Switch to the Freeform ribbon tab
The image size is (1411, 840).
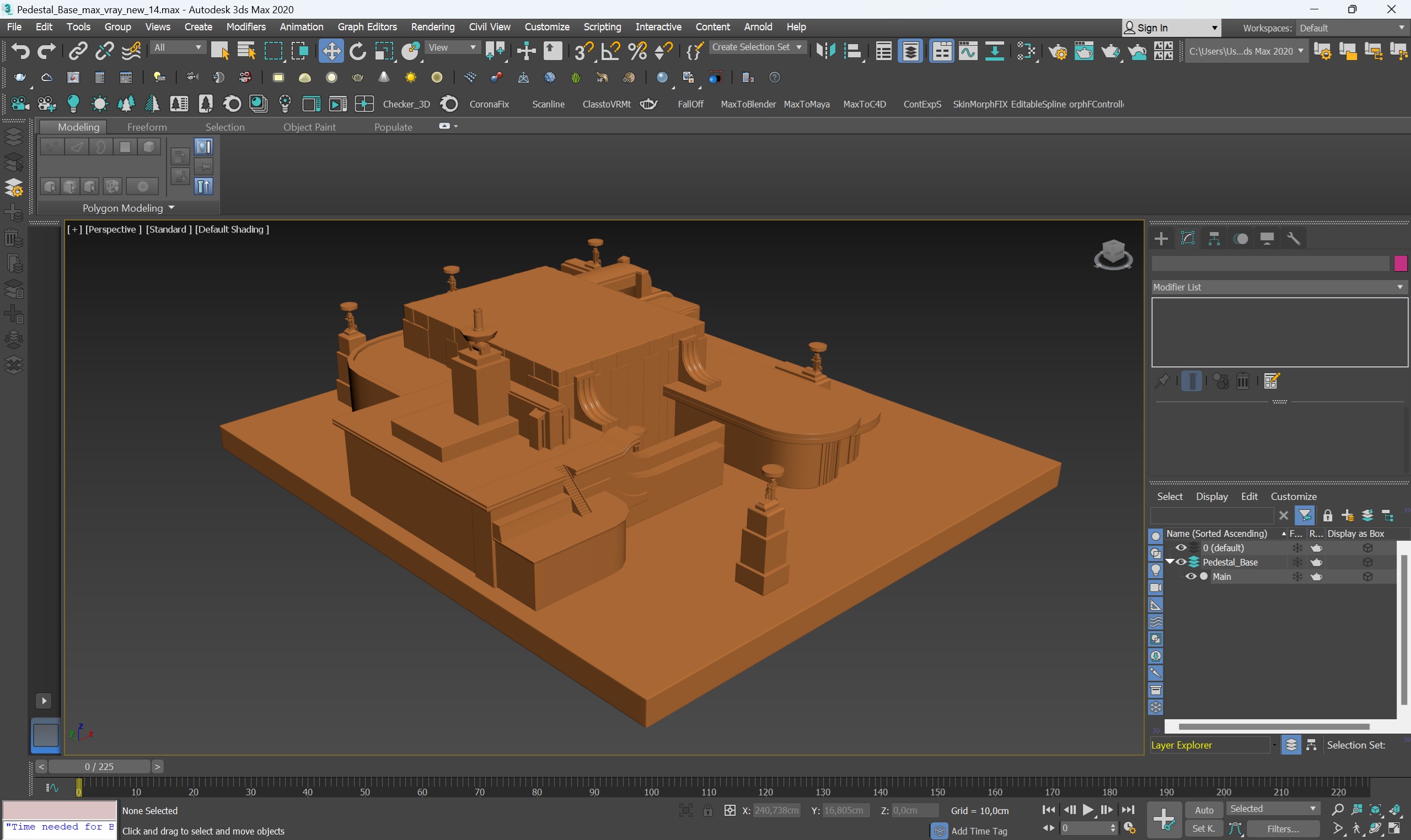pos(147,127)
